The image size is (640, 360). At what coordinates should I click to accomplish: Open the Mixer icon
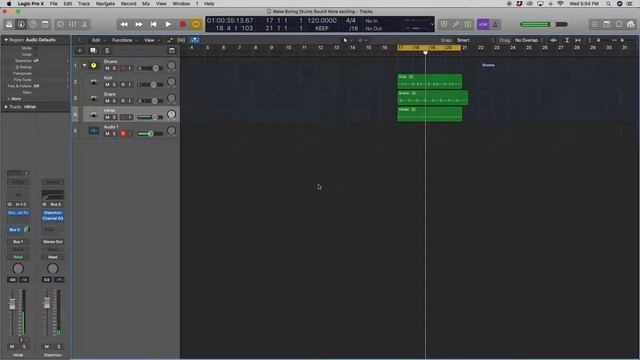point(72,24)
